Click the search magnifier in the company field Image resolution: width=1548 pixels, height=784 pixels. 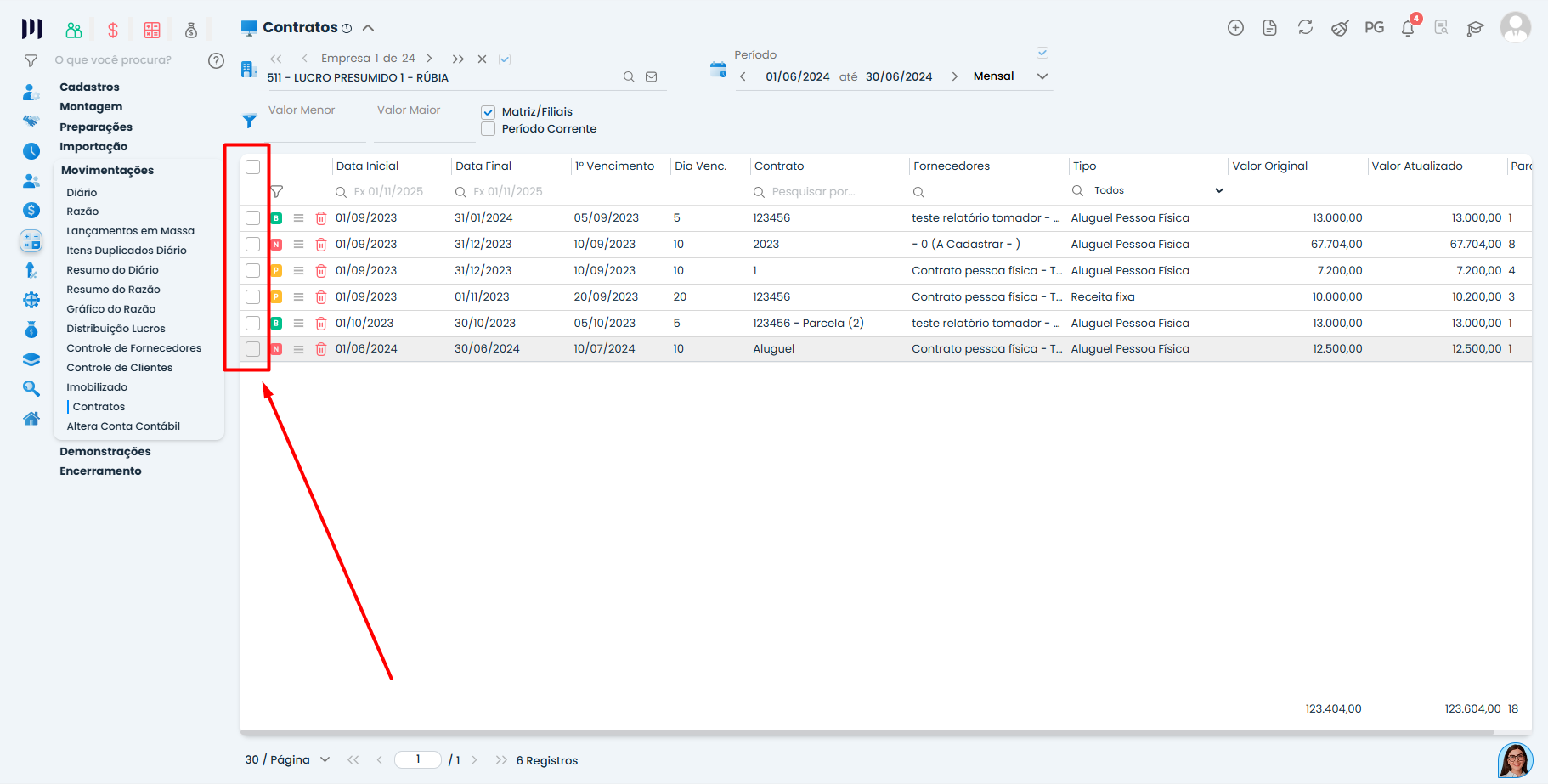click(x=629, y=77)
